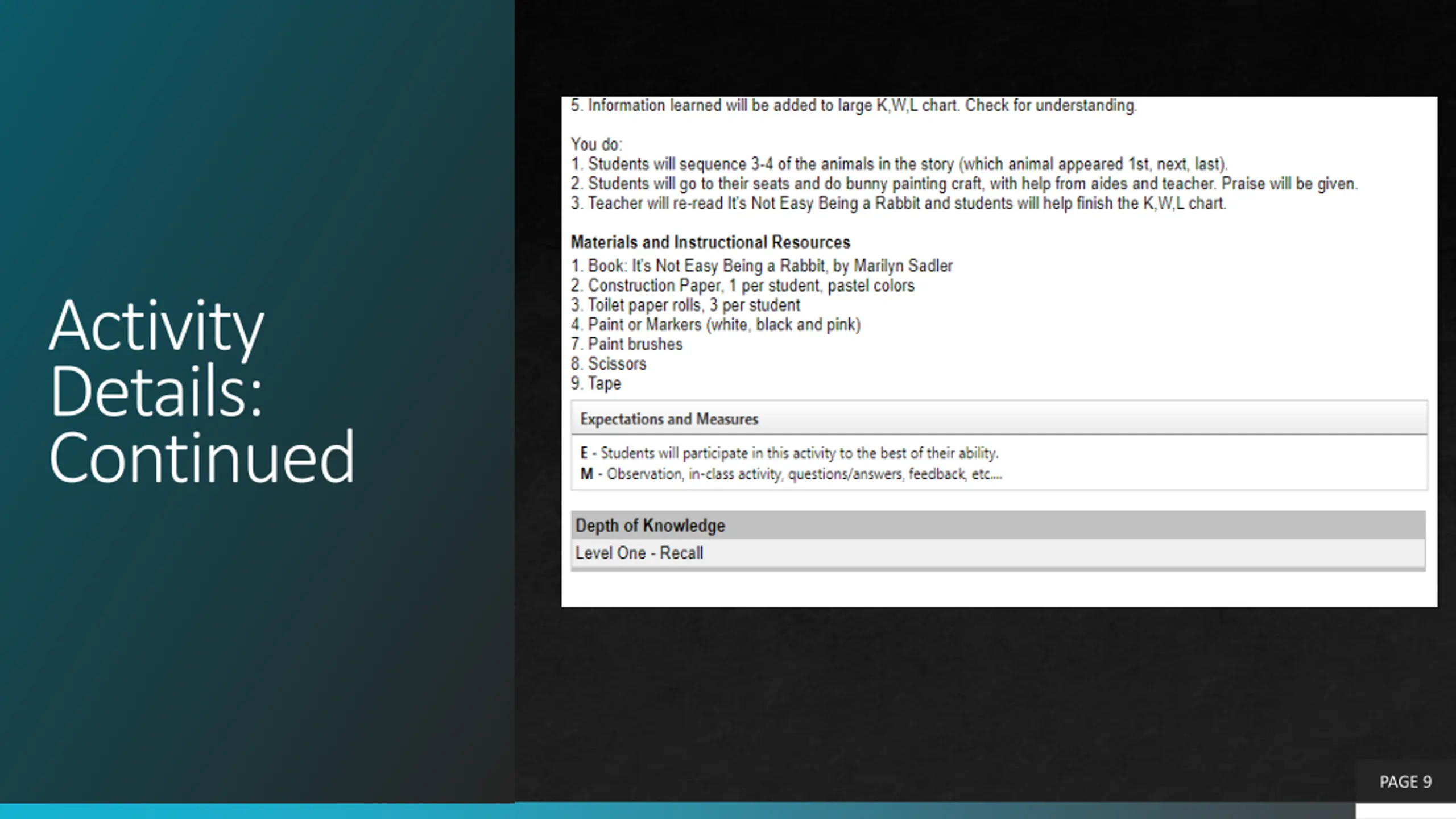Click the 'Tape' list item
Screen dimensions: 1456x819
(596, 383)
